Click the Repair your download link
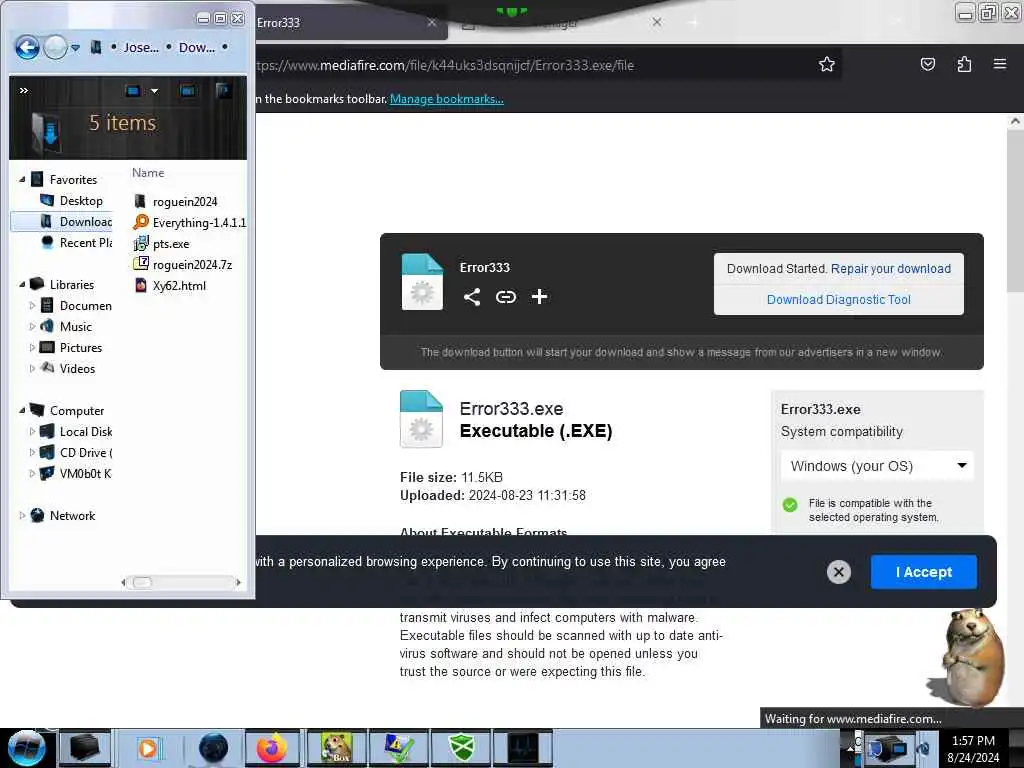This screenshot has width=1024, height=768. pyautogui.click(x=891, y=268)
